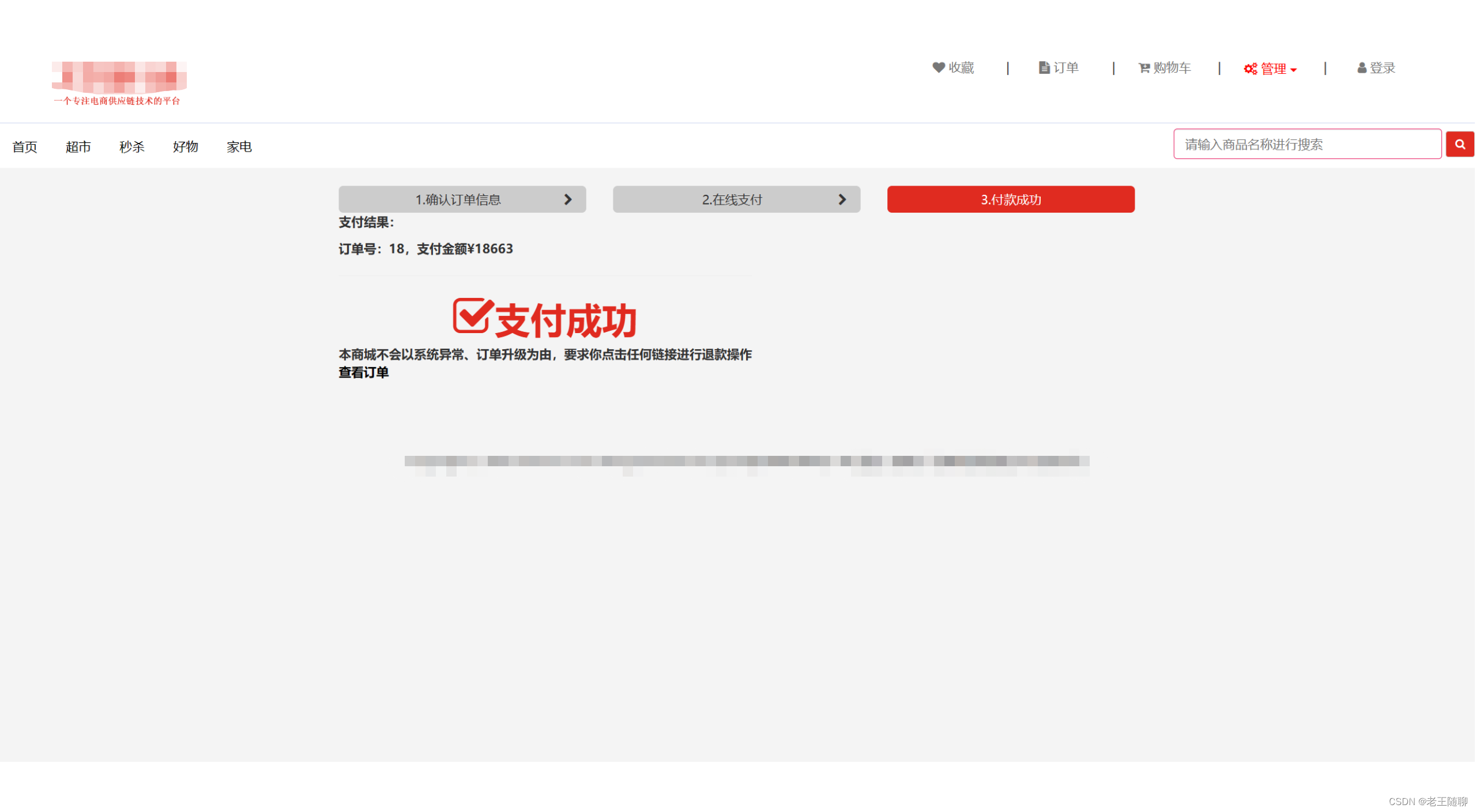Click the document icon next to 订单
The height and width of the screenshot is (812, 1476).
(x=1044, y=67)
